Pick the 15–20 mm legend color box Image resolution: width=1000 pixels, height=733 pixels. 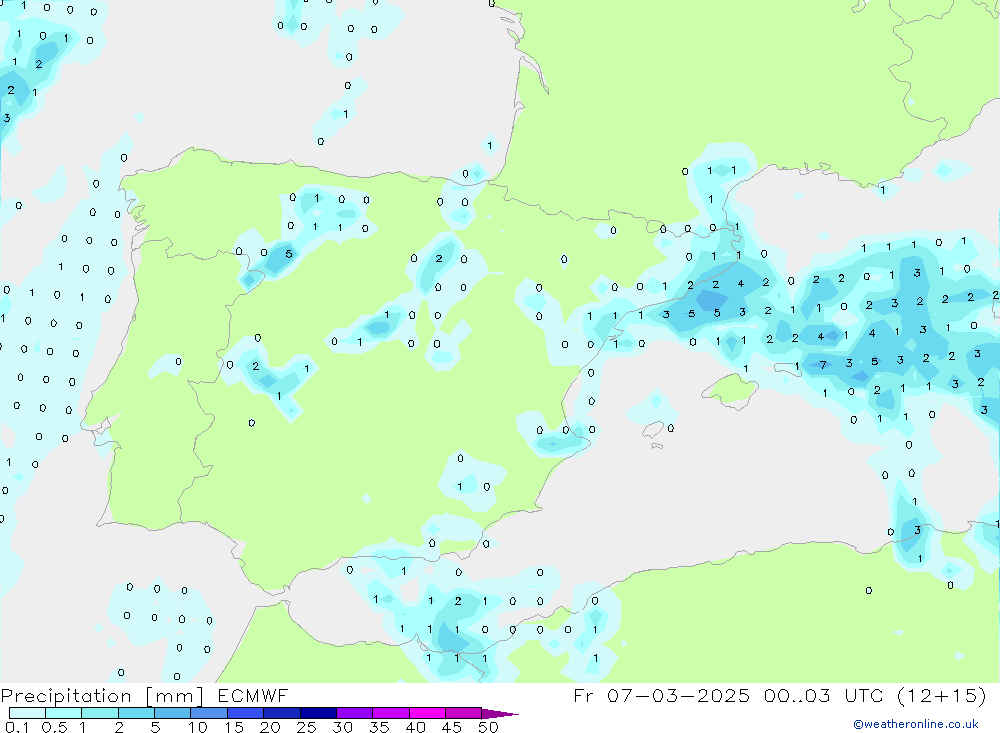pos(245,713)
